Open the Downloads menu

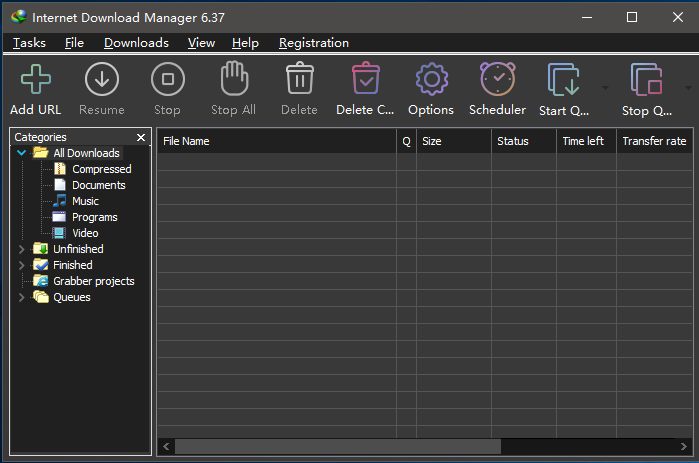click(136, 43)
